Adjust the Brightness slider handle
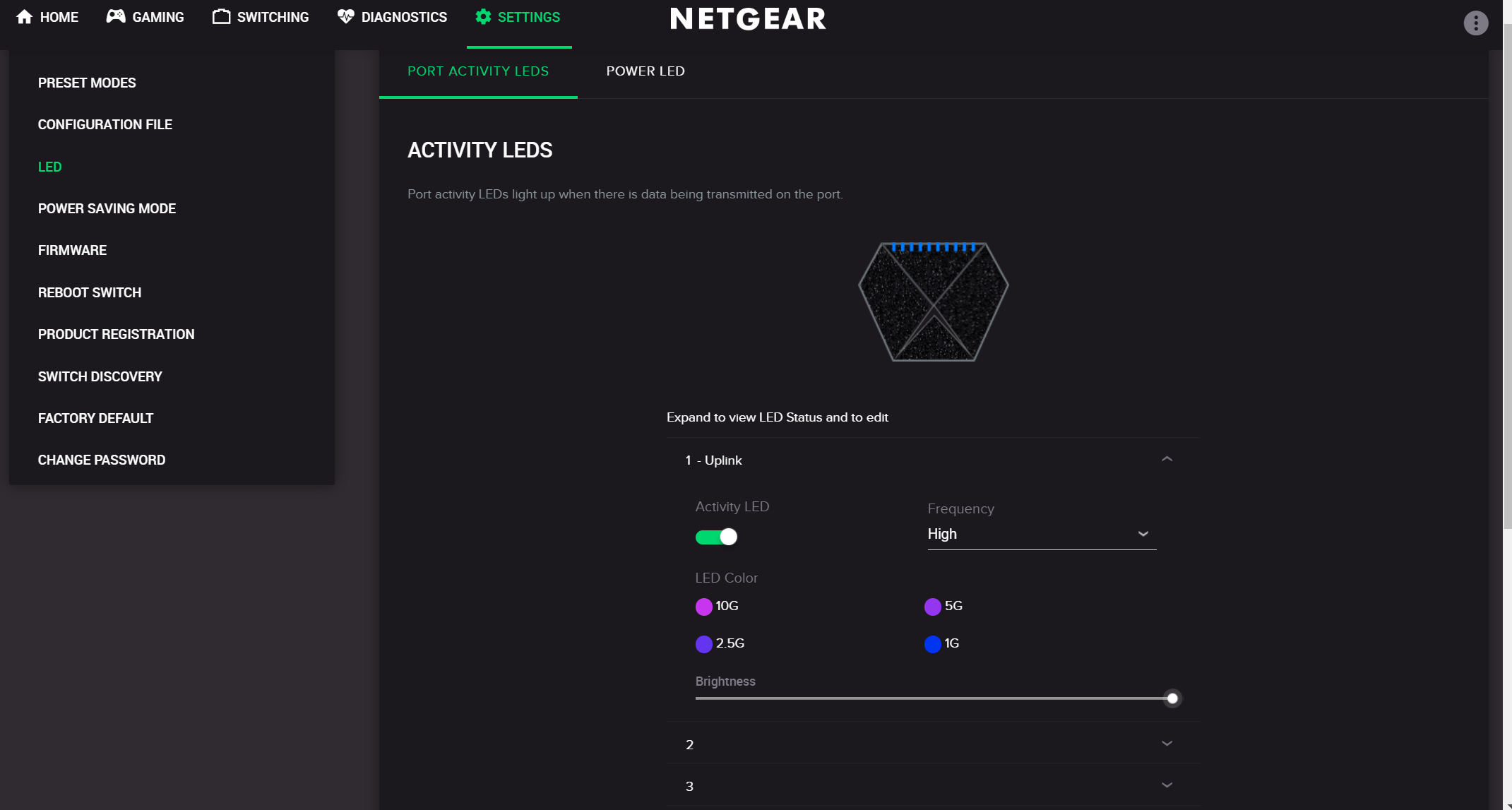 click(x=1173, y=698)
